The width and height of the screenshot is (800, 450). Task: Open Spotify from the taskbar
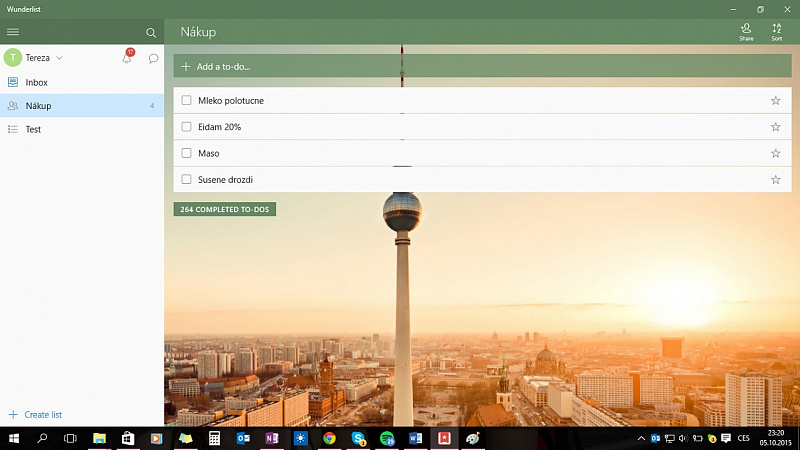(x=387, y=438)
